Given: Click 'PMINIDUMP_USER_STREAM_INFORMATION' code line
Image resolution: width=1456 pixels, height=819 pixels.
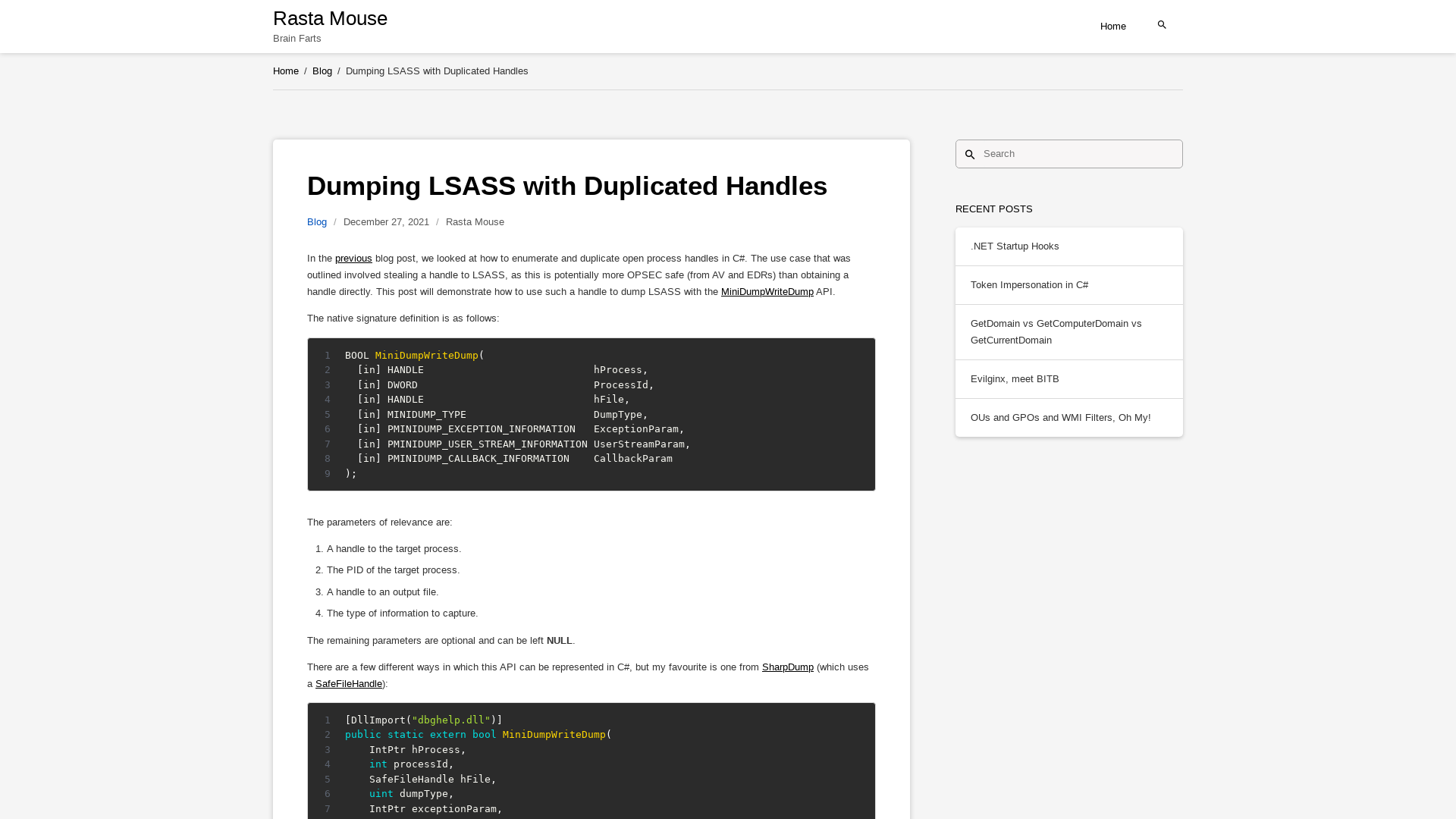Looking at the screenshot, I should [487, 444].
